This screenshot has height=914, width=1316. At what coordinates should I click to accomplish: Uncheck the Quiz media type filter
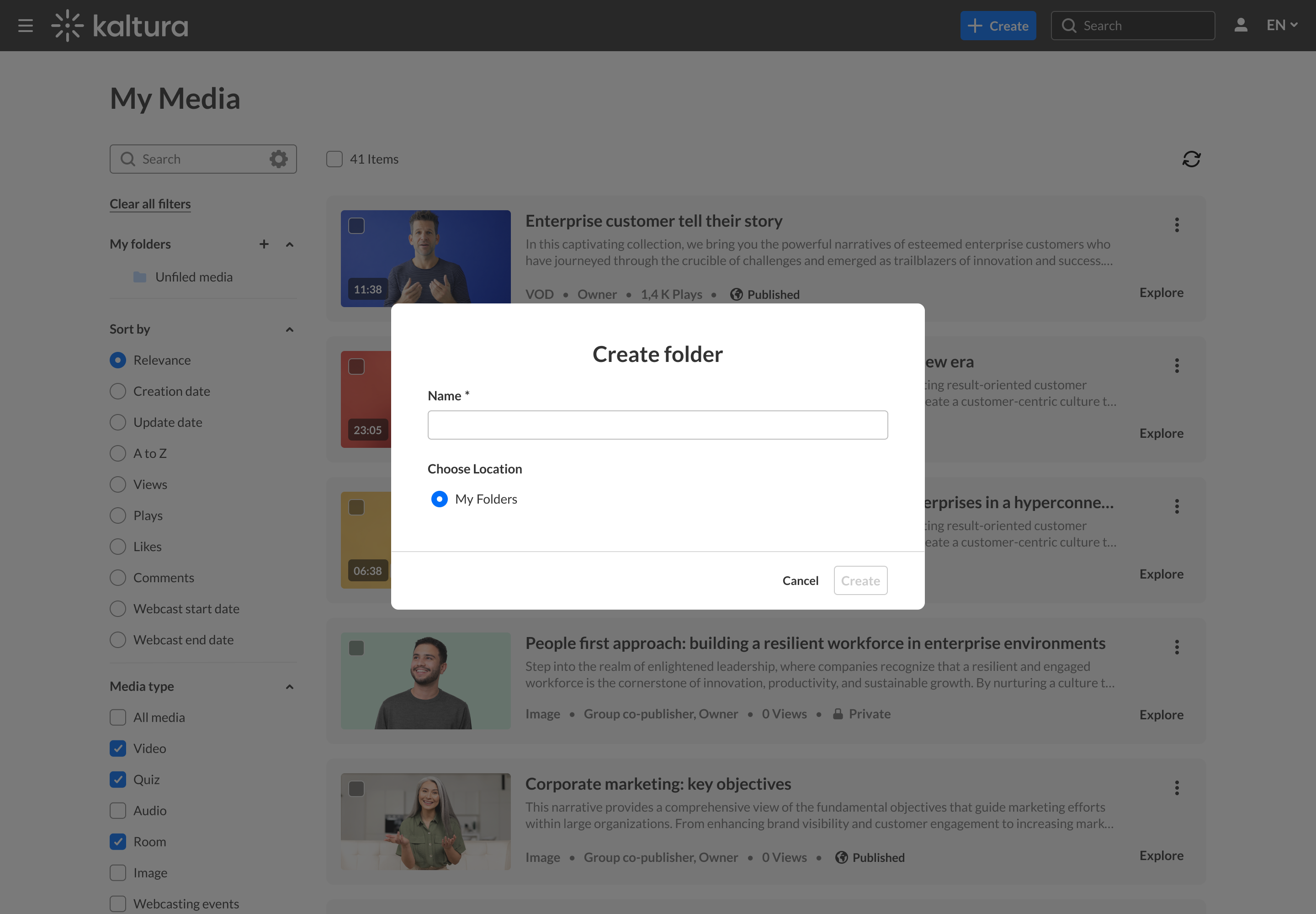pyautogui.click(x=118, y=780)
